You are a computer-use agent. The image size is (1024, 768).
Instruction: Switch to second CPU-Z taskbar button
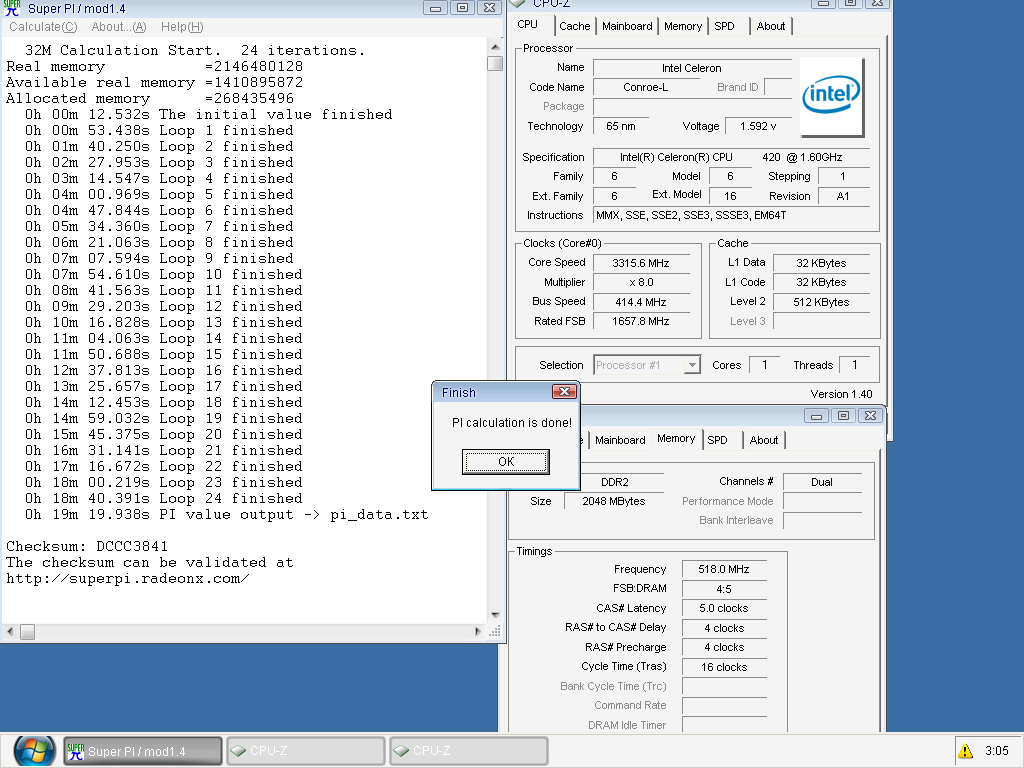pos(468,751)
